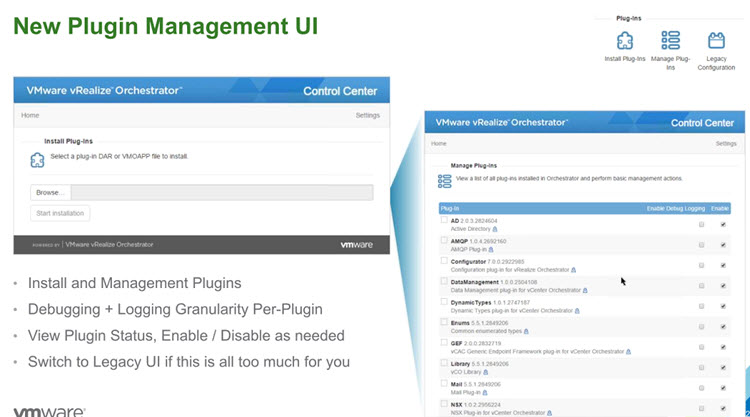750x417 pixels.
Task: Toggle the Enable checkbox for Enums
Action: (x=723, y=327)
